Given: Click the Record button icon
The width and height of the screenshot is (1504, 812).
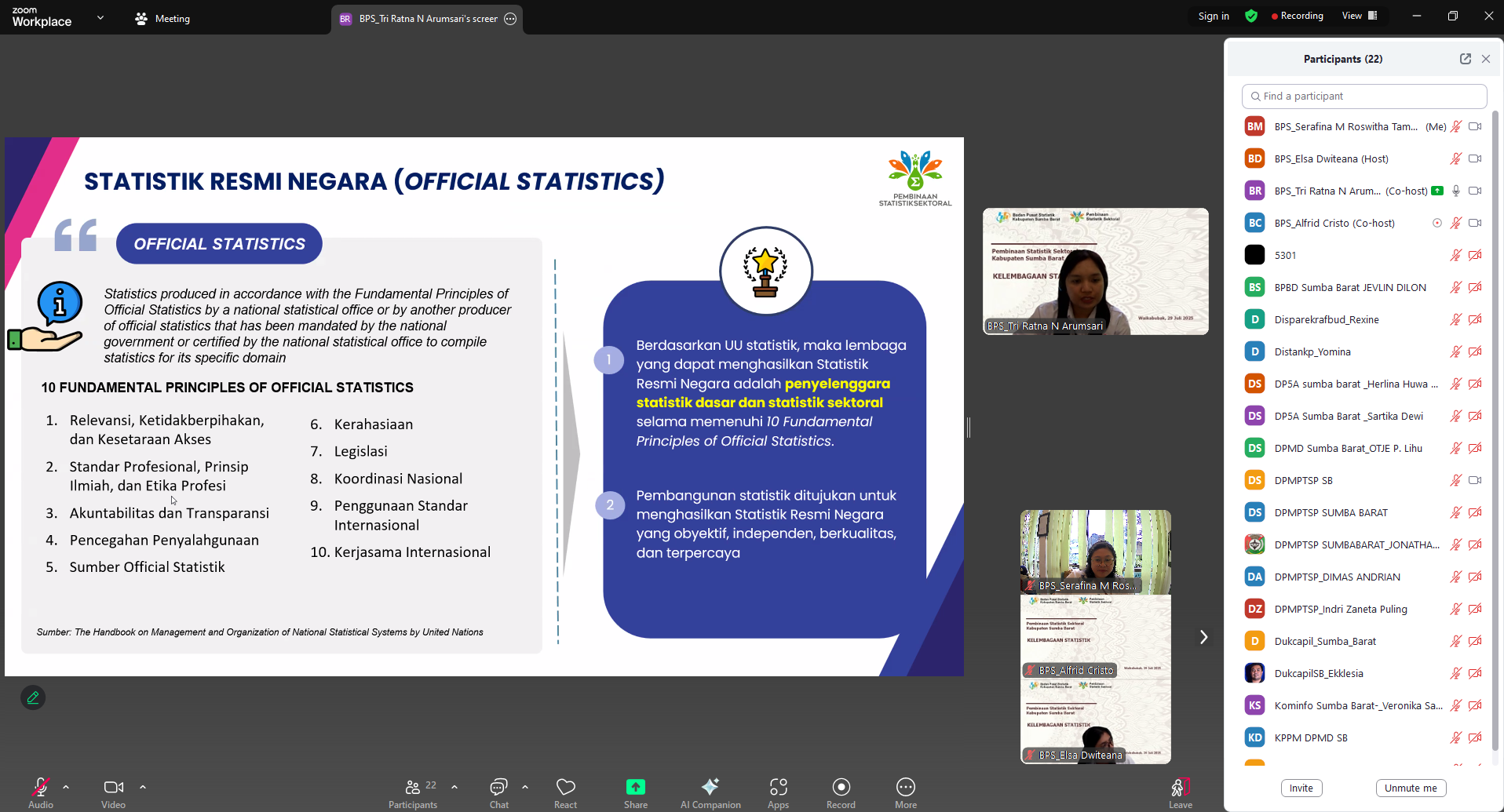Looking at the screenshot, I should tap(841, 787).
